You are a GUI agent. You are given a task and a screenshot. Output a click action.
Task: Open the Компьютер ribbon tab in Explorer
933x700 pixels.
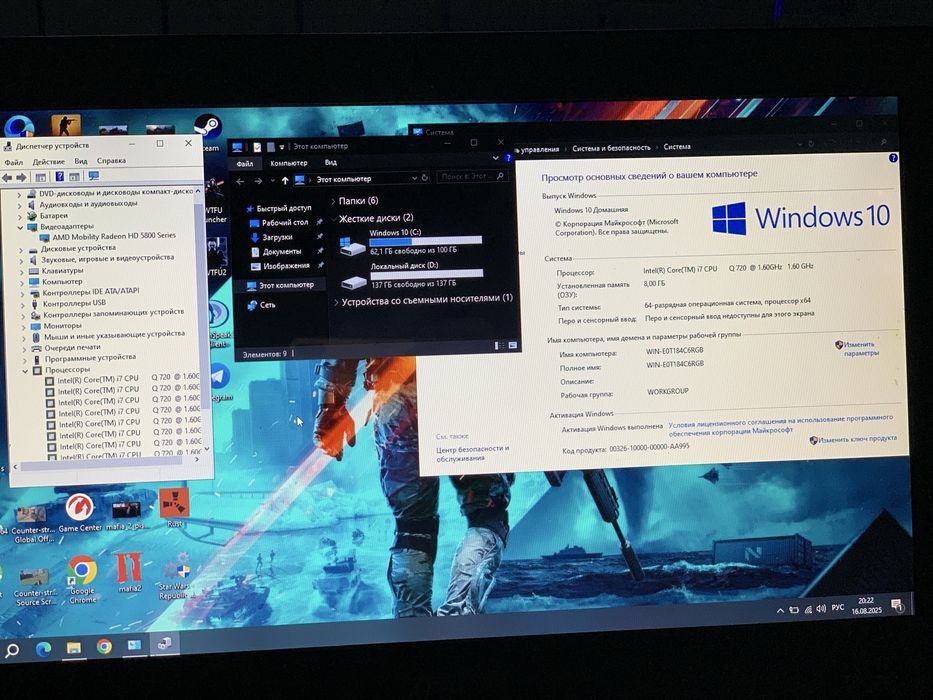coord(289,163)
